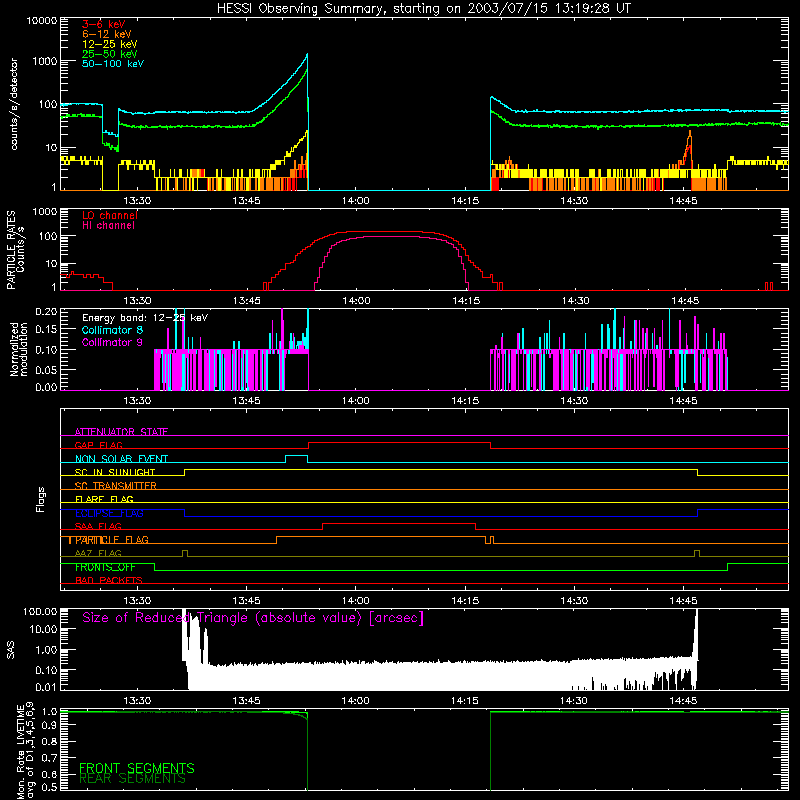
Task: Click the PARTICLE RATES y-axis label
Action: pos(11,249)
